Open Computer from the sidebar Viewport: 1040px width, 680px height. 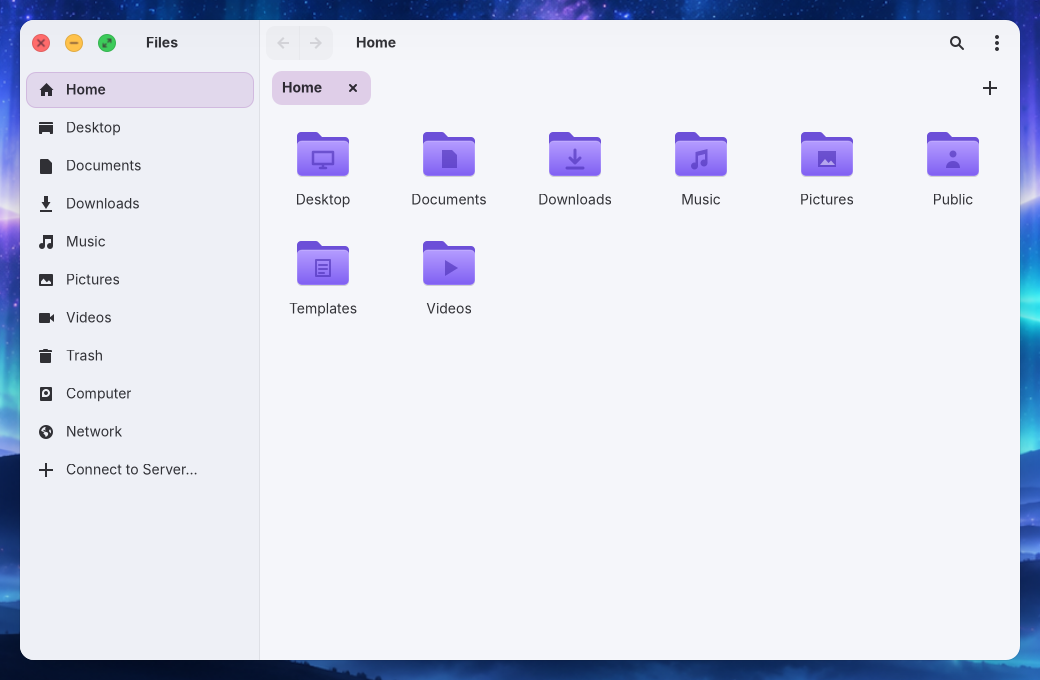(140, 393)
